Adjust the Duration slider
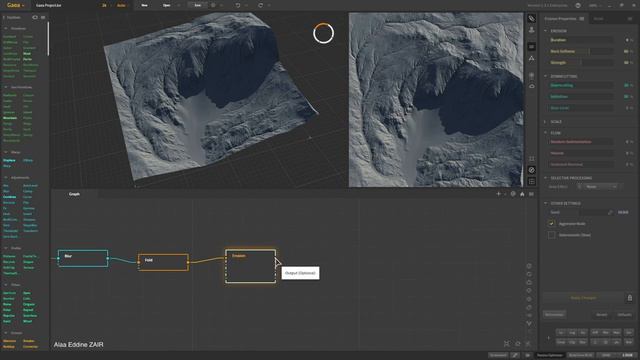Screen dimensions: 640x360 click(580, 40)
